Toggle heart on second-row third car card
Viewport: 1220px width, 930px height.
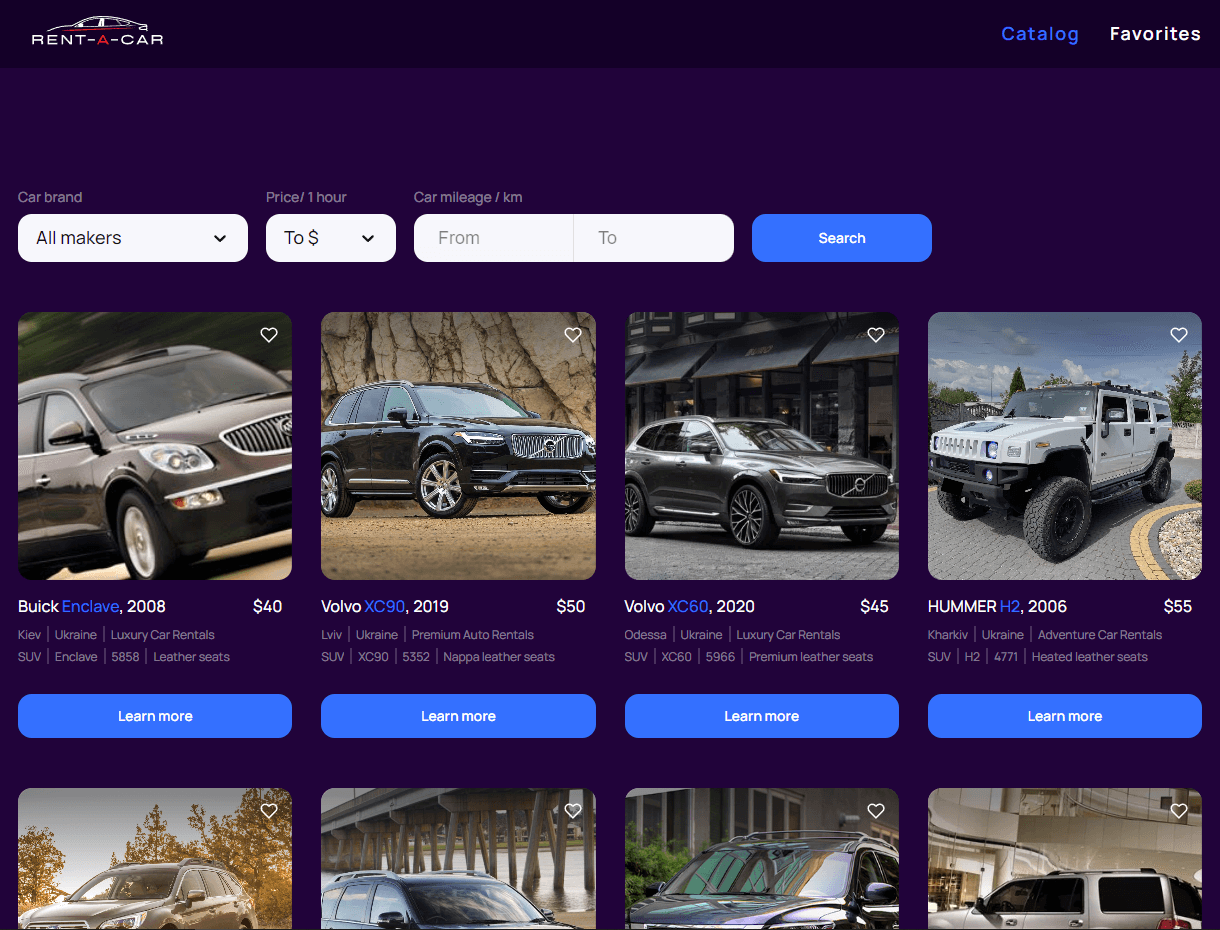tap(876, 811)
